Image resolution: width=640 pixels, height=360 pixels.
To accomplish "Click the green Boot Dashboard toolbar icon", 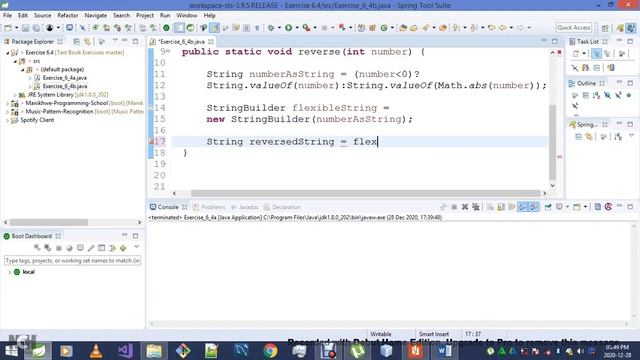I will pos(167,28).
